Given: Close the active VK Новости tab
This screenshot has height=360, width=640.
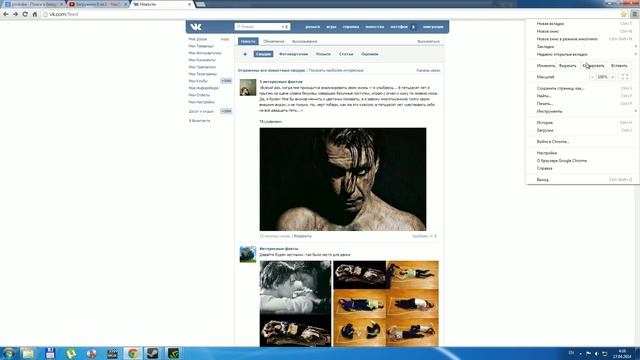Looking at the screenshot, I should (x=189, y=4).
